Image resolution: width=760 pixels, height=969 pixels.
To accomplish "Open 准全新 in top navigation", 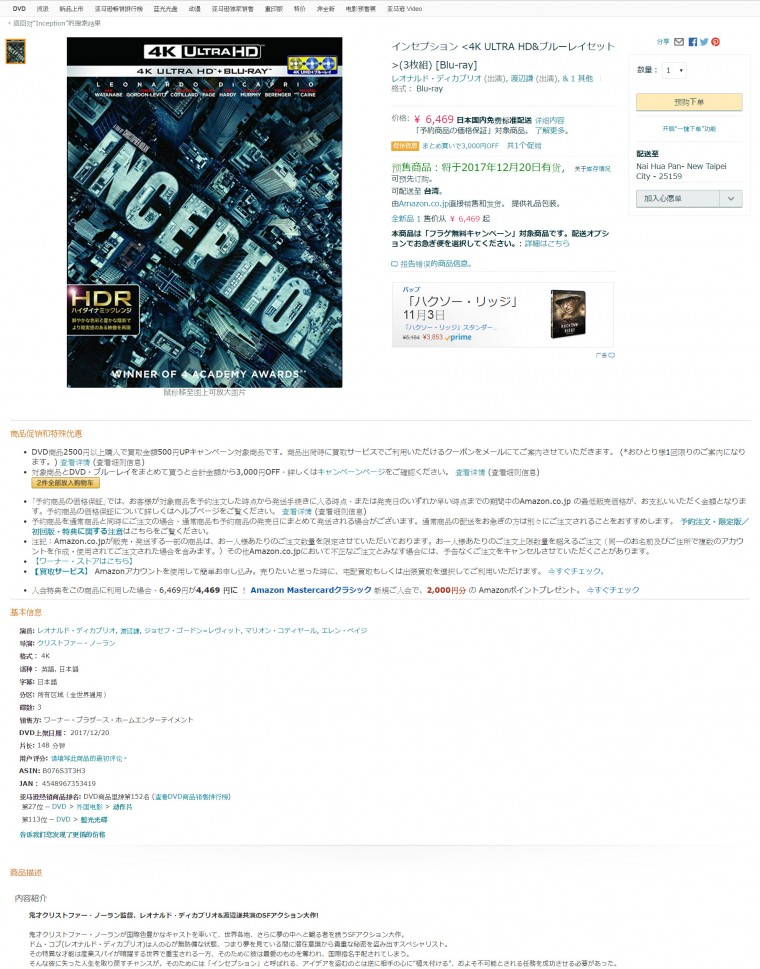I will pos(326,9).
